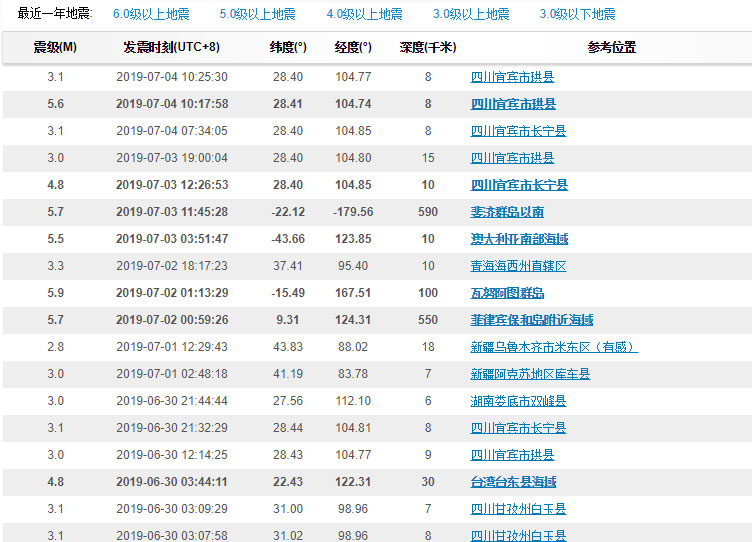Click the 青海海西州直辖区 link
This screenshot has height=542, width=752.
coord(518,266)
